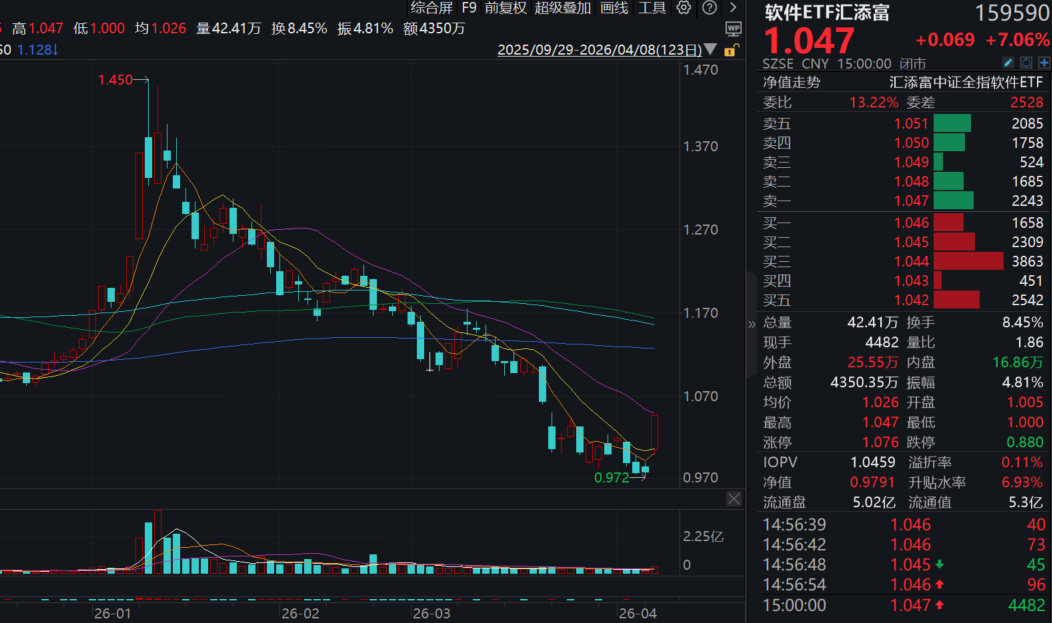Open the date range dropdown triangle
The width and height of the screenshot is (1052, 623).
710,50
